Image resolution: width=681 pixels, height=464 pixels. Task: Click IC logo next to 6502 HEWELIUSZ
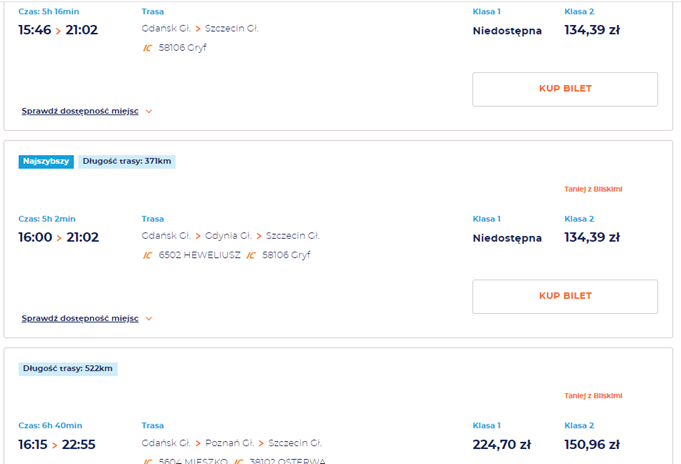(x=147, y=255)
